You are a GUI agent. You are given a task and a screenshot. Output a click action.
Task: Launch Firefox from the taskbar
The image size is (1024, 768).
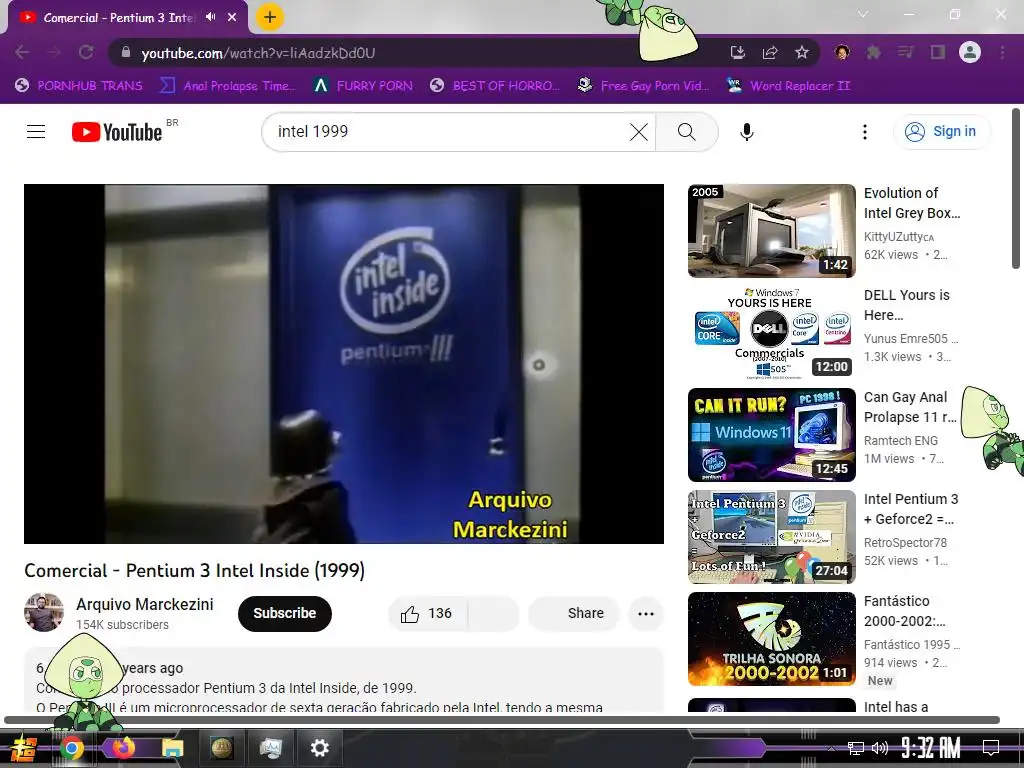click(x=123, y=748)
